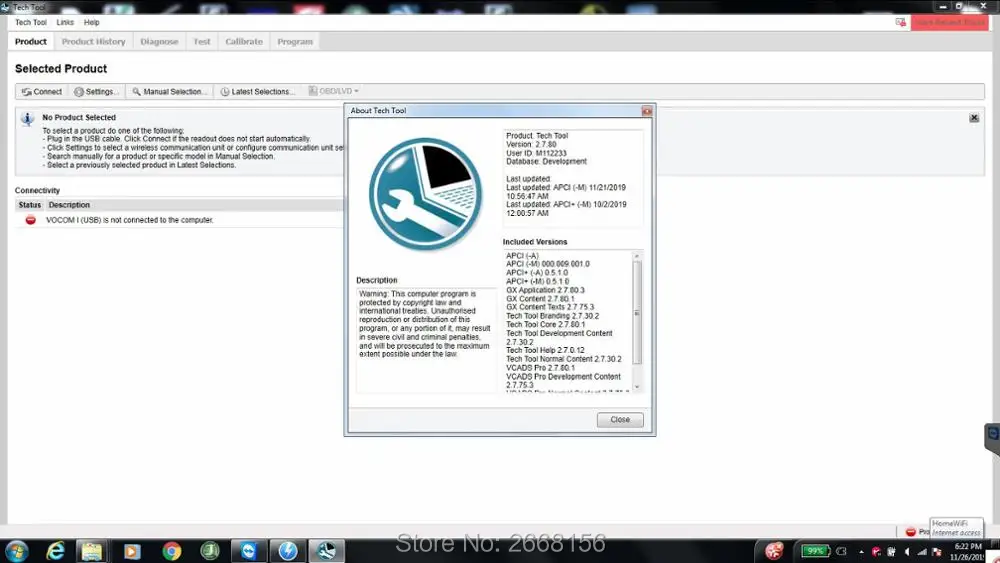The image size is (1000, 563).
Task: Open file explorer from taskbar
Action: (92, 551)
